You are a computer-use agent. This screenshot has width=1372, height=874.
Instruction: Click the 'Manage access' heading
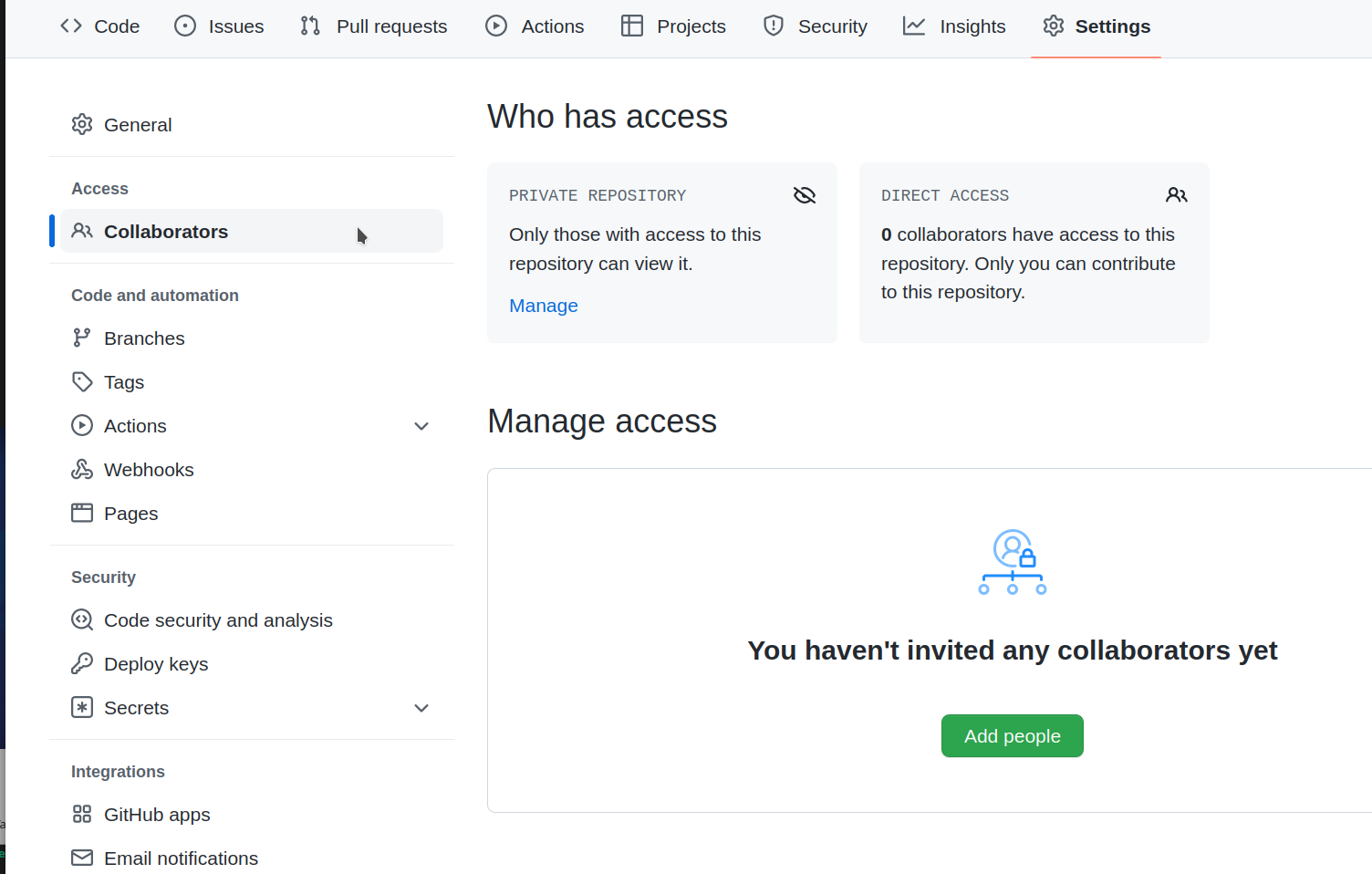tap(602, 421)
